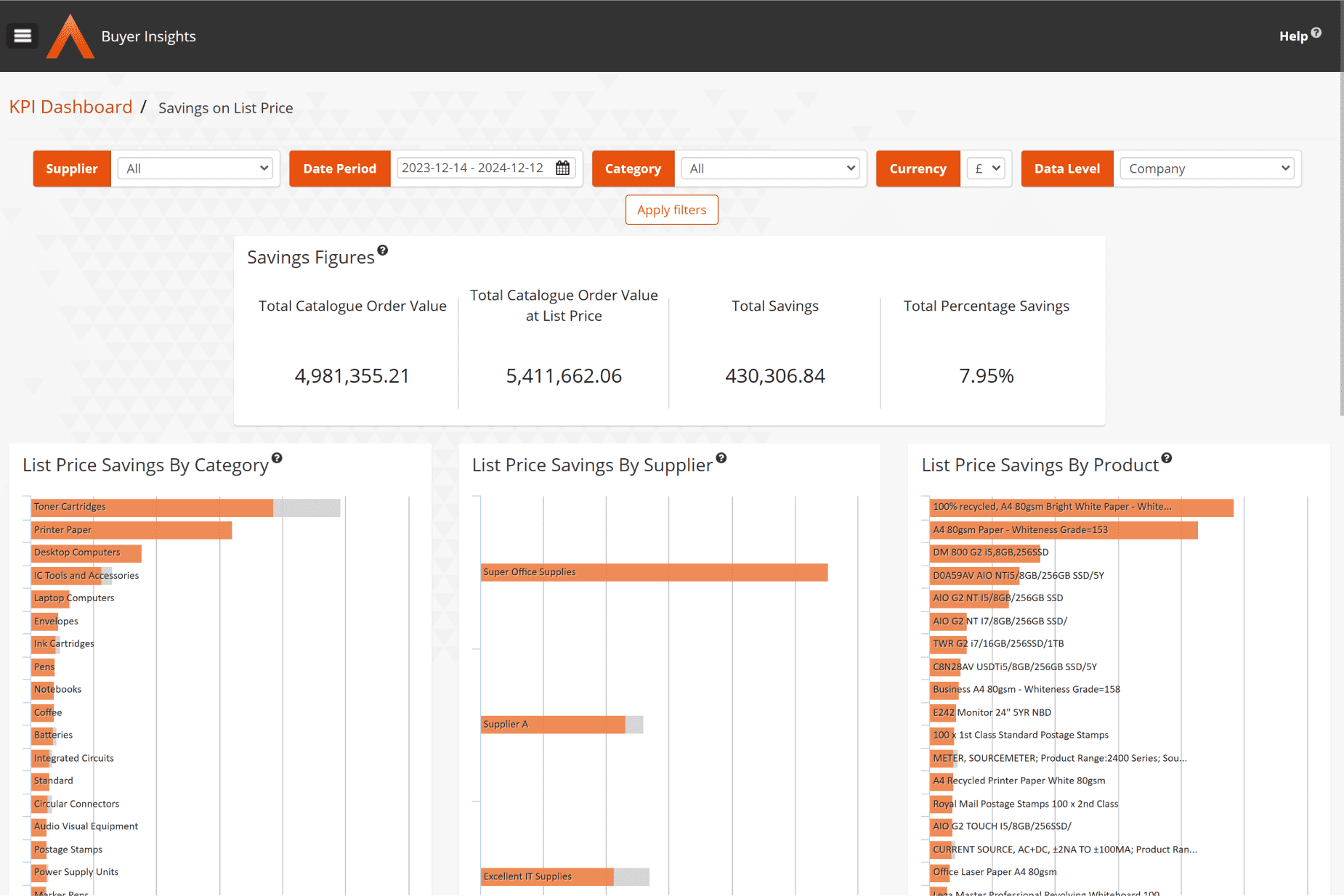The image size is (1344, 896).
Task: Expand the Supplier dropdown
Action: pyautogui.click(x=195, y=168)
